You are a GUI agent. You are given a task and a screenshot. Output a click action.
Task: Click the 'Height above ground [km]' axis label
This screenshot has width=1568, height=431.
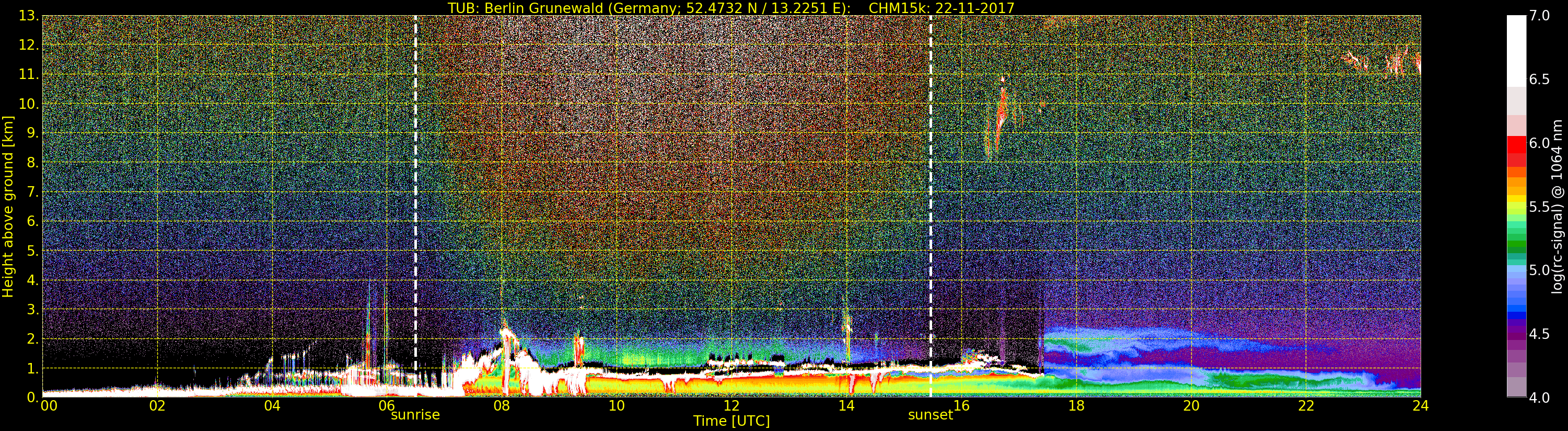tap(8, 206)
